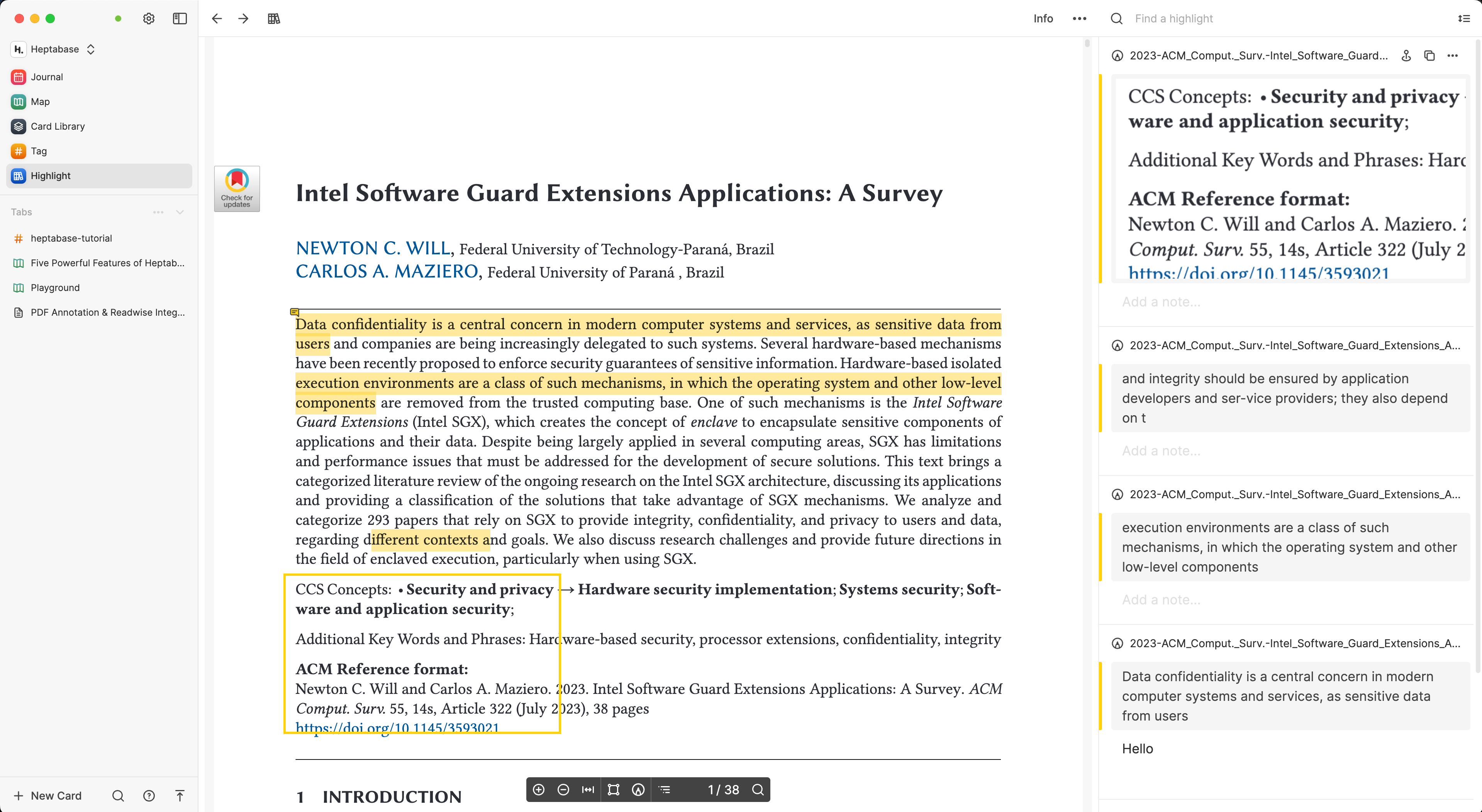Select the area highlight tool

click(x=613, y=790)
